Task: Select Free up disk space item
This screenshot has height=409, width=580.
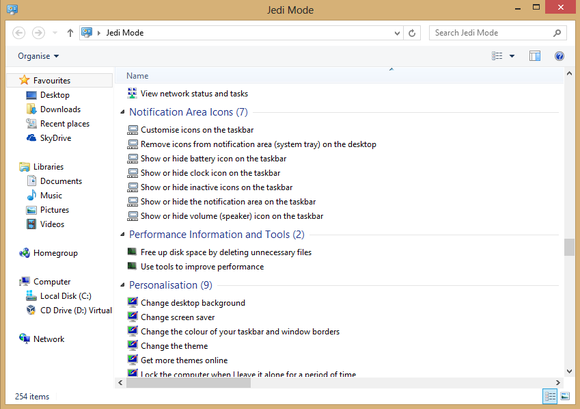Action: coord(219,252)
